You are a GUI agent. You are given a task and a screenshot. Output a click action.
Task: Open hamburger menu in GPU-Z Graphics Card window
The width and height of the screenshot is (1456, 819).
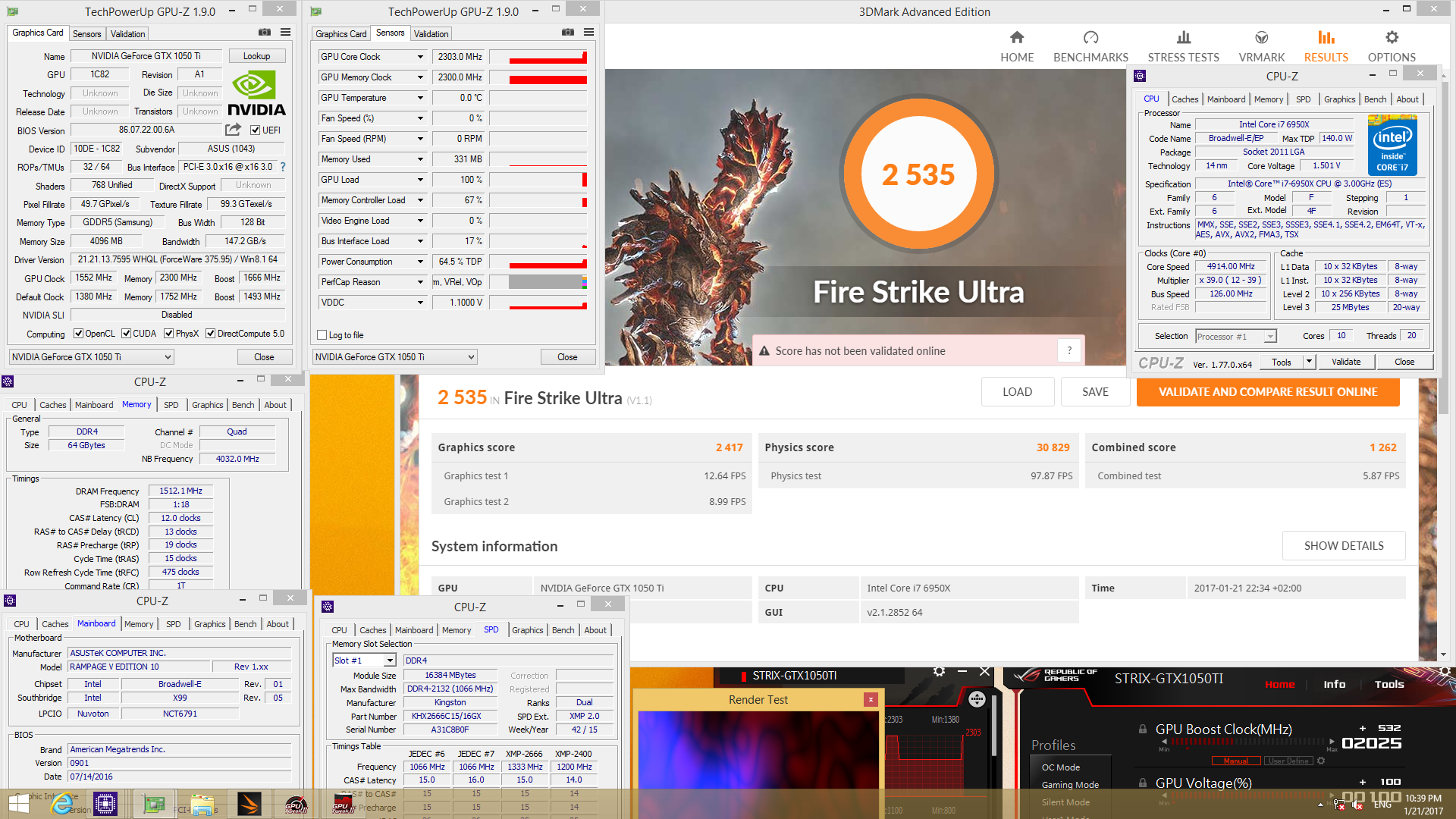coord(286,33)
